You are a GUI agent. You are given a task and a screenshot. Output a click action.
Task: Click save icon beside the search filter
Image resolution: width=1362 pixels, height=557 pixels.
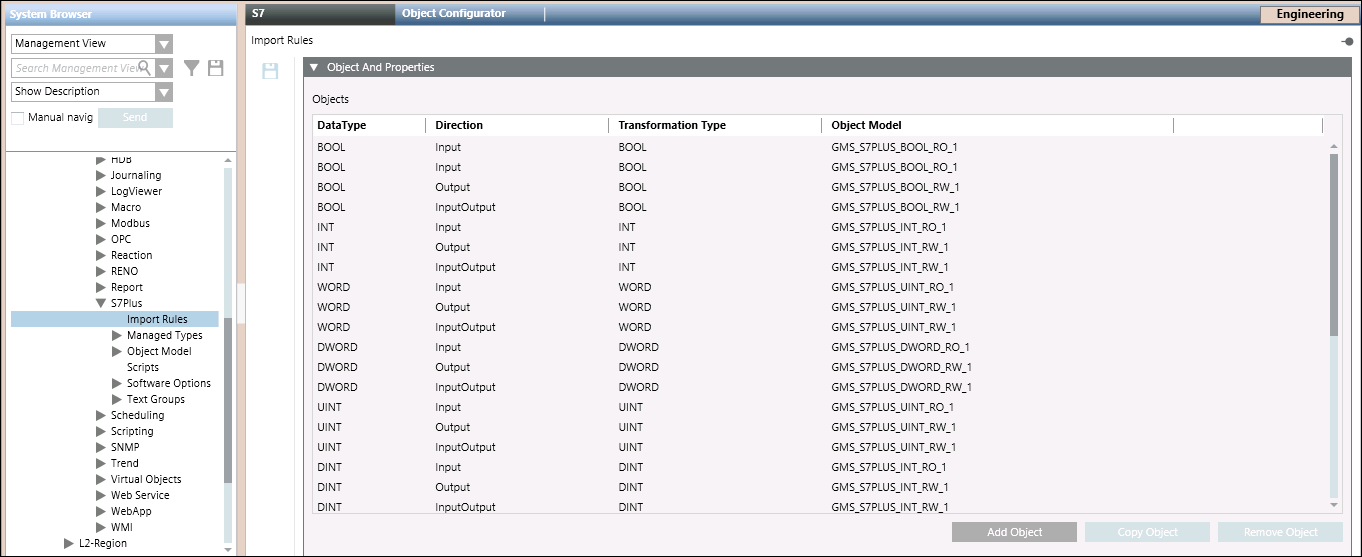click(215, 68)
